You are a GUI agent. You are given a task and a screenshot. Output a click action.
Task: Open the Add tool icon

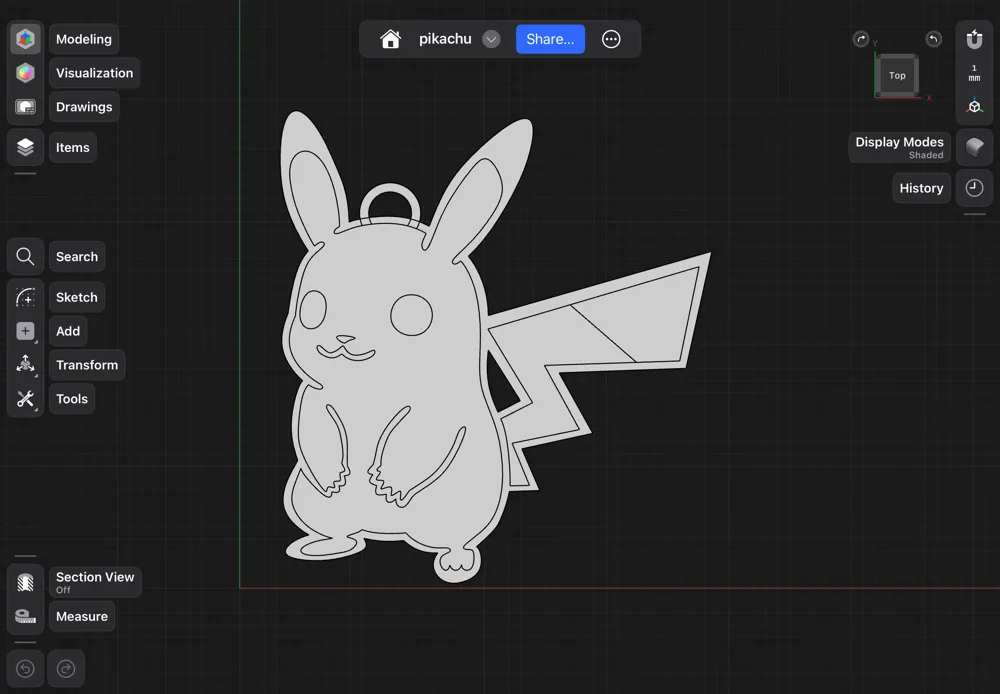coord(25,330)
